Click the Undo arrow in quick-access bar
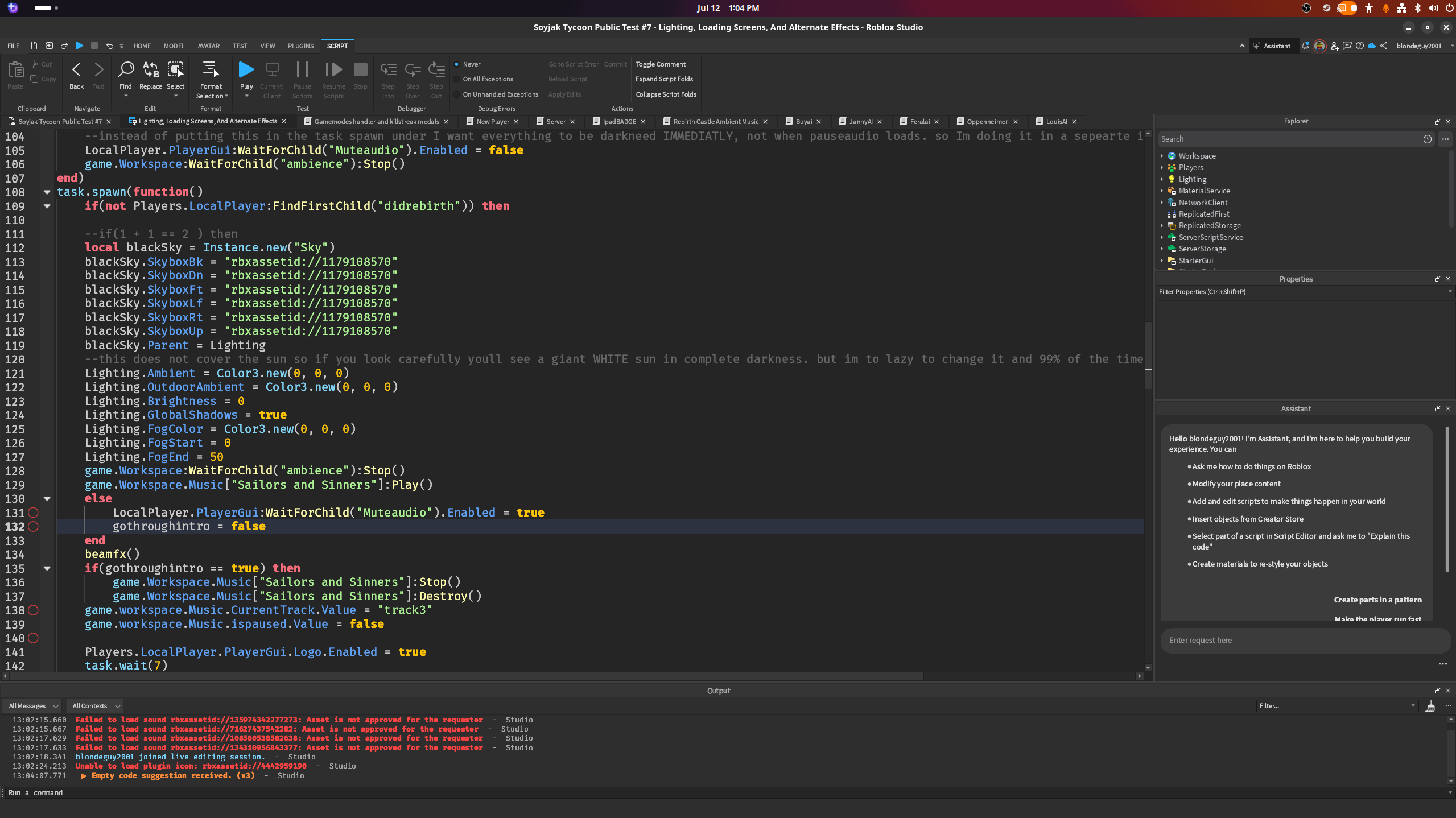 click(x=109, y=46)
